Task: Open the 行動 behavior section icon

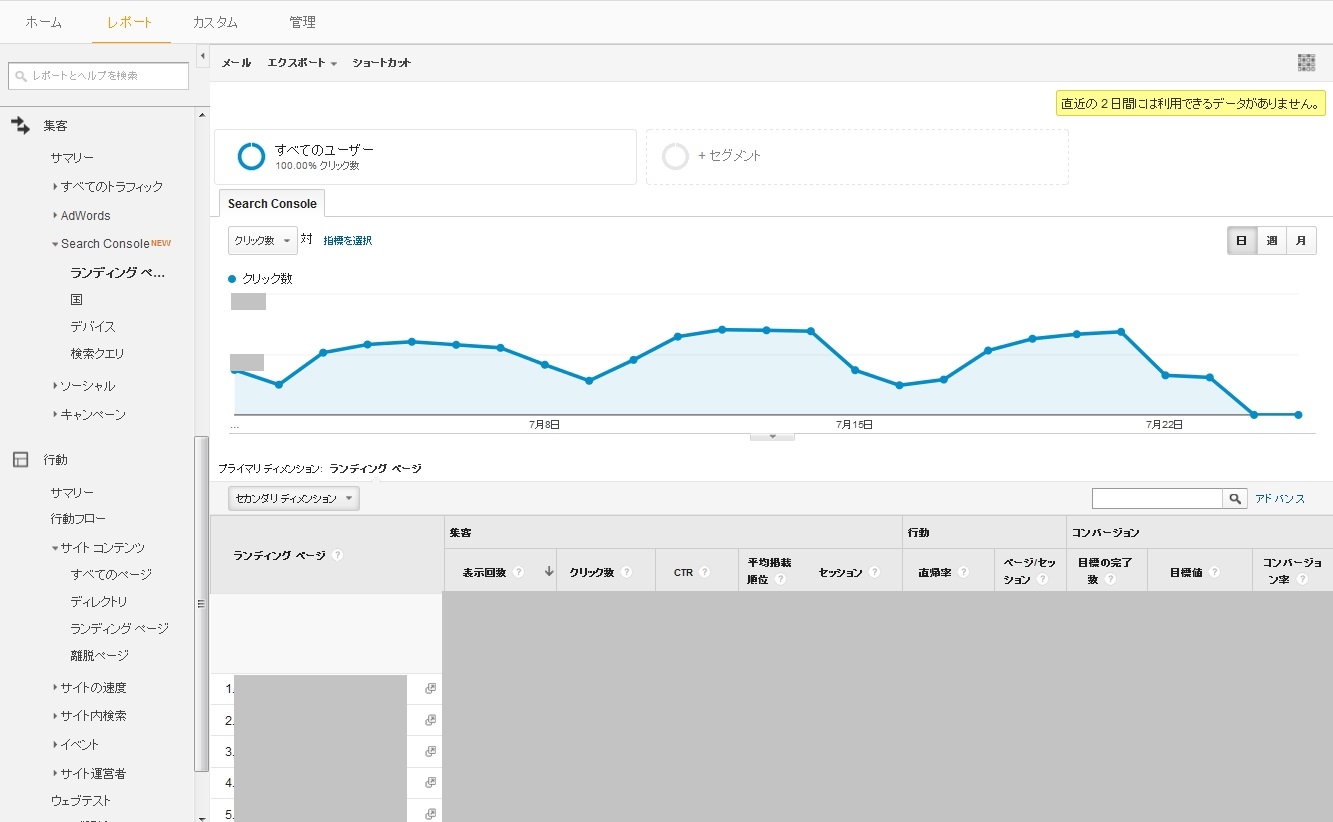Action: click(20, 459)
